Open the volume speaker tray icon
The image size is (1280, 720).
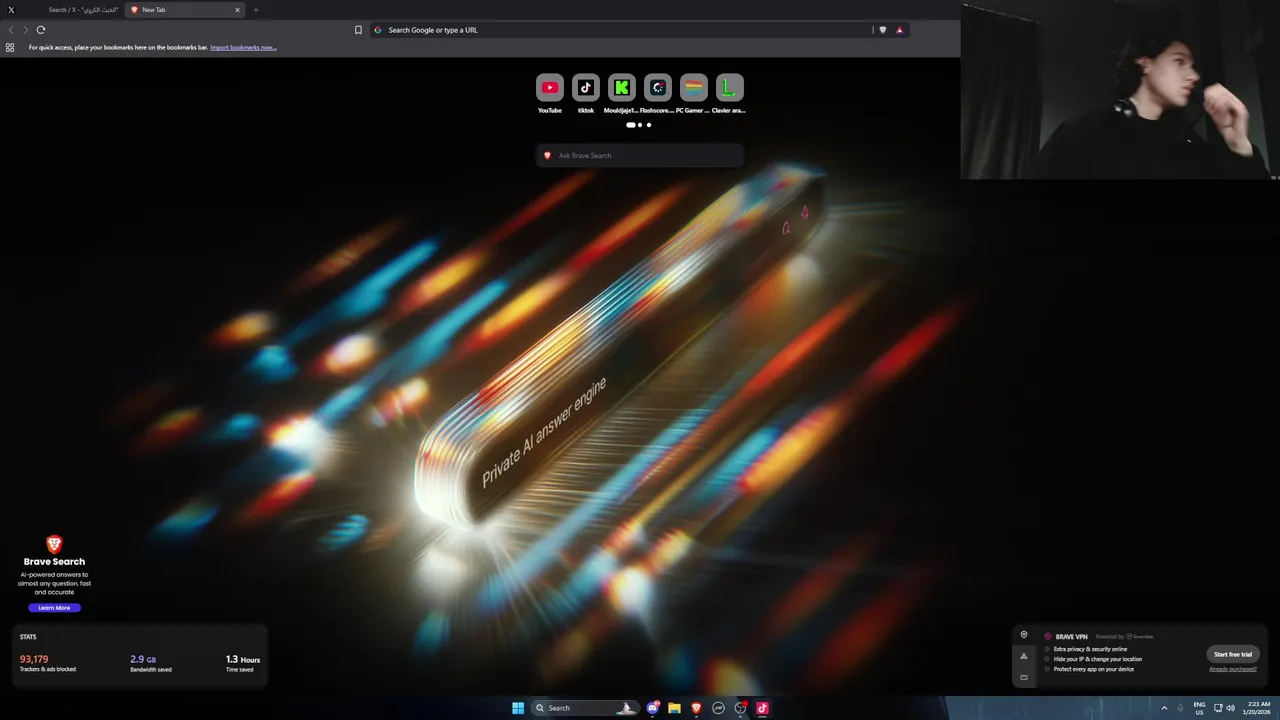pyautogui.click(x=1230, y=708)
